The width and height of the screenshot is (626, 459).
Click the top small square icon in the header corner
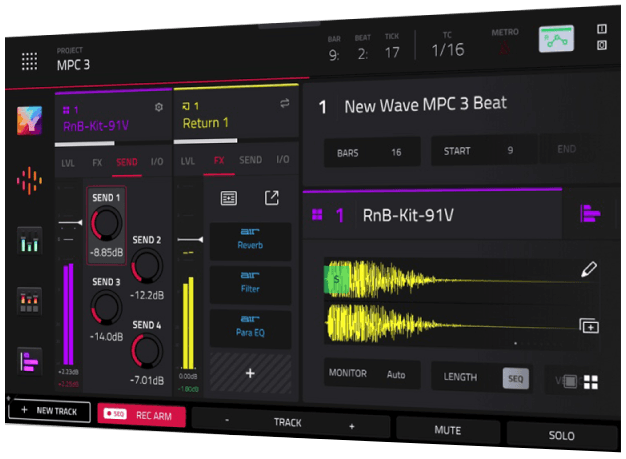(602, 29)
